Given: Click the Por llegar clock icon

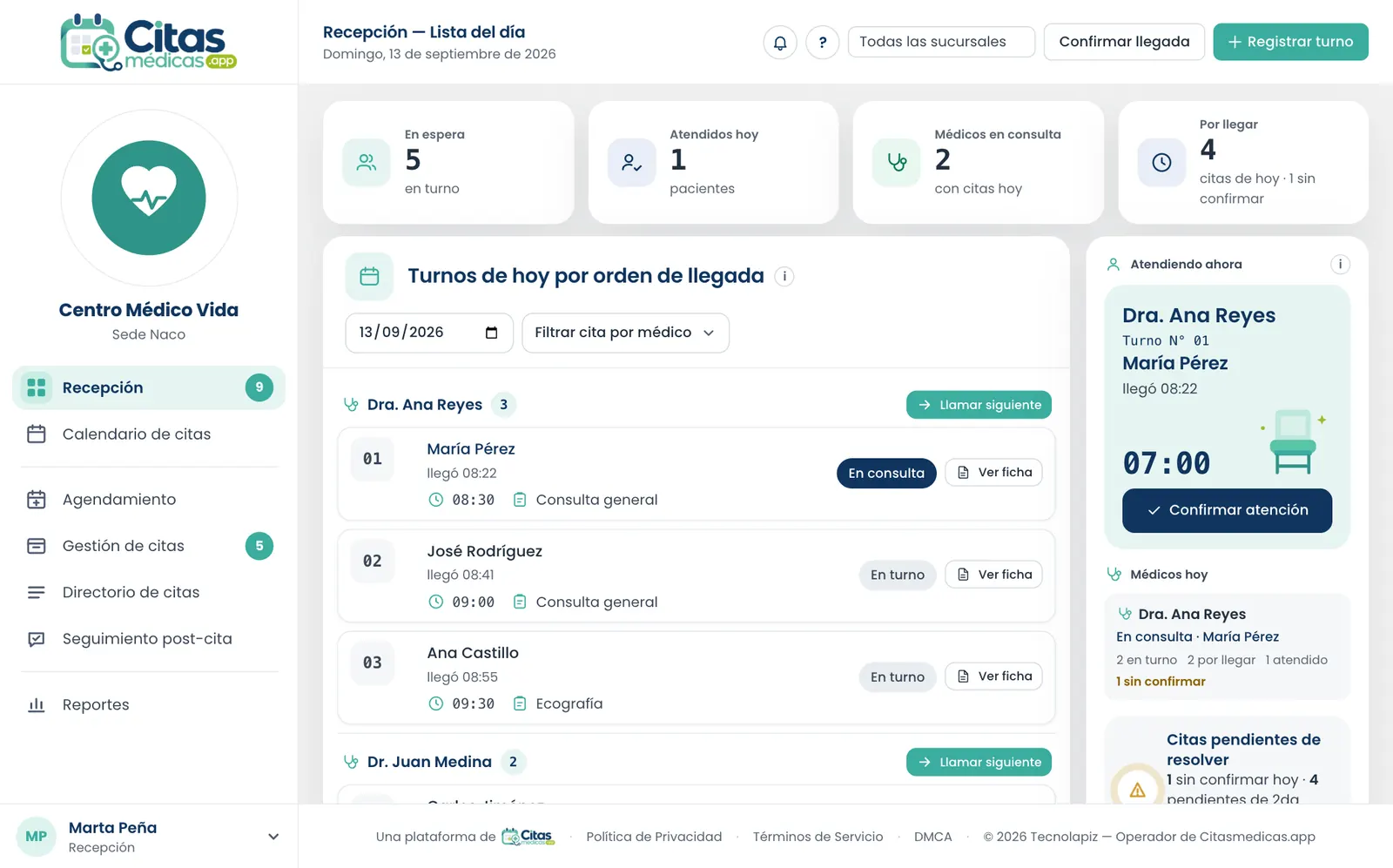Looking at the screenshot, I should tap(1161, 163).
